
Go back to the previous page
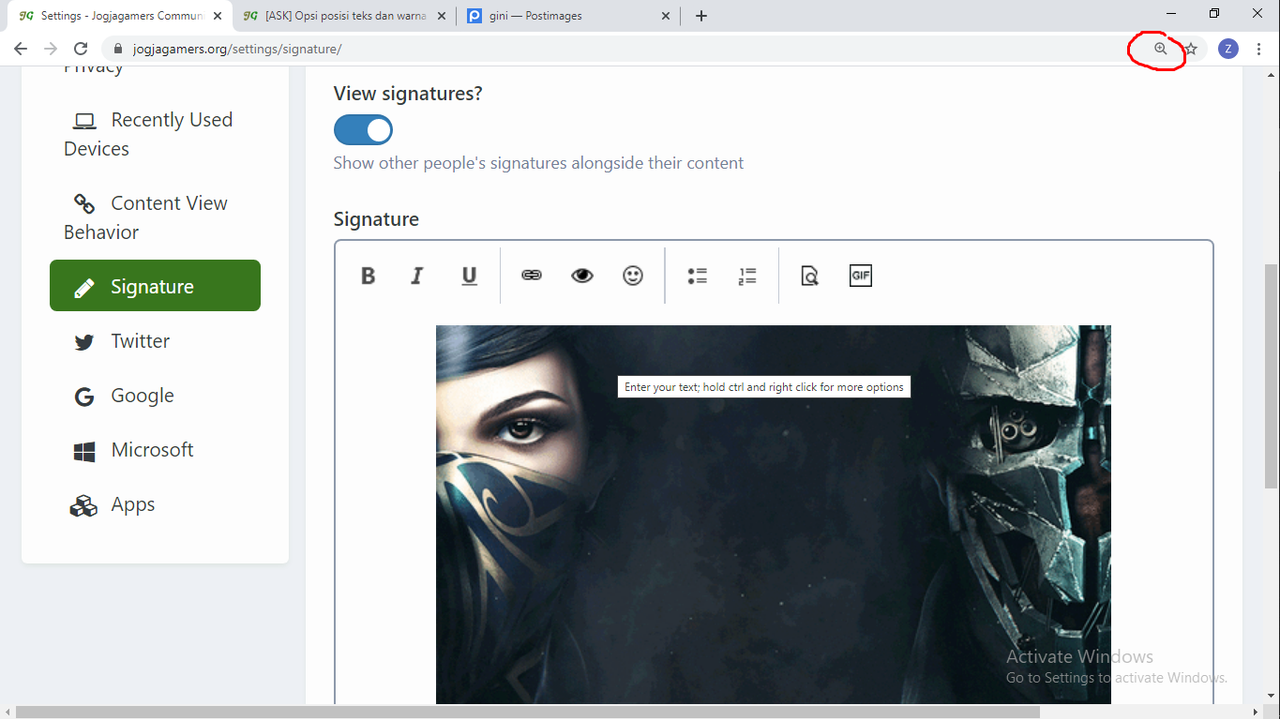pos(20,48)
